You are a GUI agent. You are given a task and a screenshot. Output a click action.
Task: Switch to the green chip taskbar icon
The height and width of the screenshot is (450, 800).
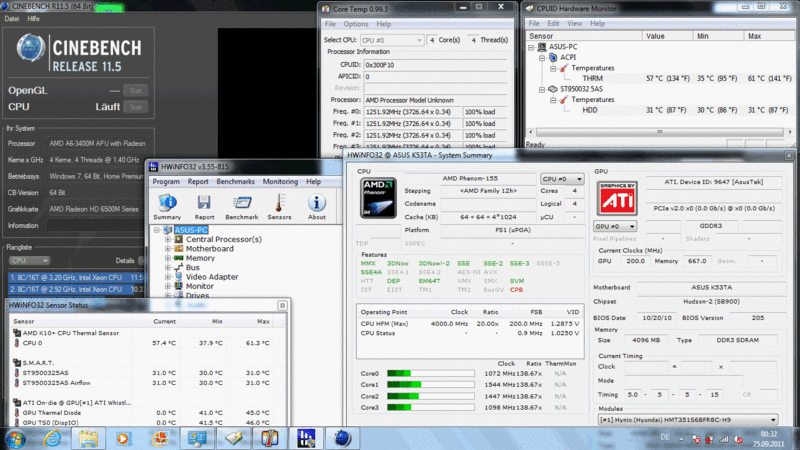pyautogui.click(x=234, y=439)
